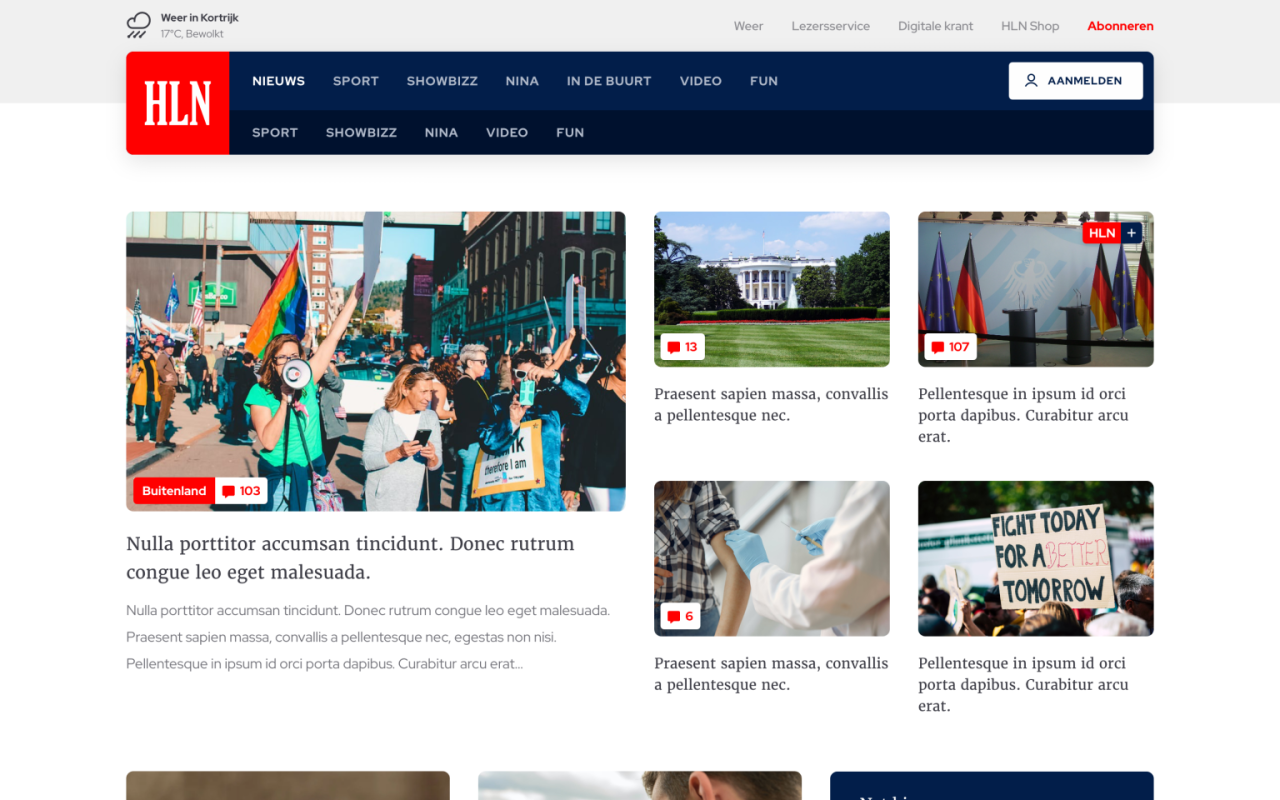Image resolution: width=1280 pixels, height=800 pixels.
Task: Click the comment icon showing 13
Action: pyautogui.click(x=674, y=347)
